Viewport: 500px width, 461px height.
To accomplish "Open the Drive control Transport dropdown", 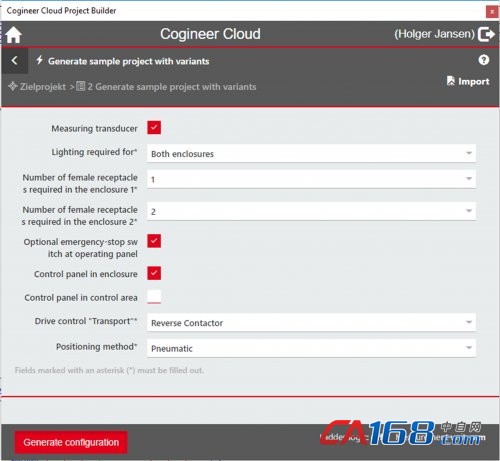I will click(x=311, y=322).
